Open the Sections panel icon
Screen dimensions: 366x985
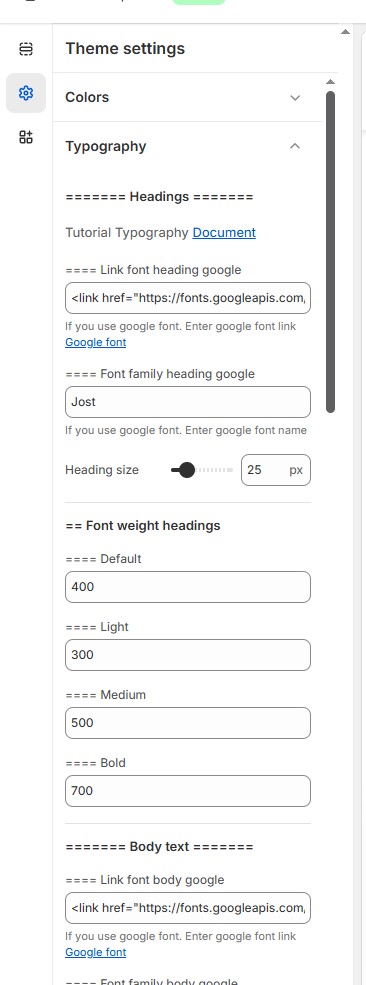pyautogui.click(x=26, y=49)
